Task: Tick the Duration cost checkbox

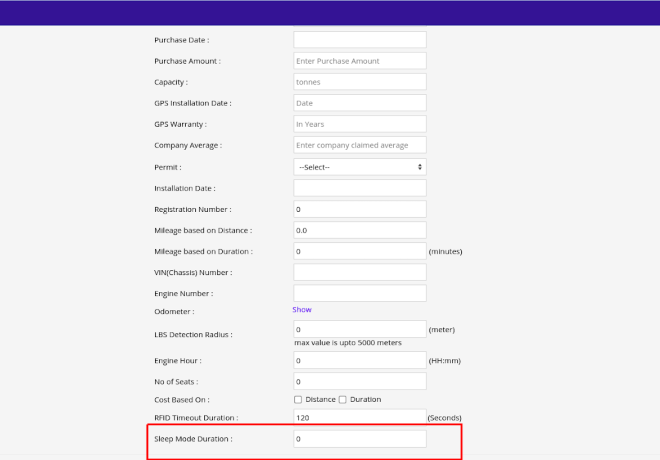Action: tap(343, 399)
